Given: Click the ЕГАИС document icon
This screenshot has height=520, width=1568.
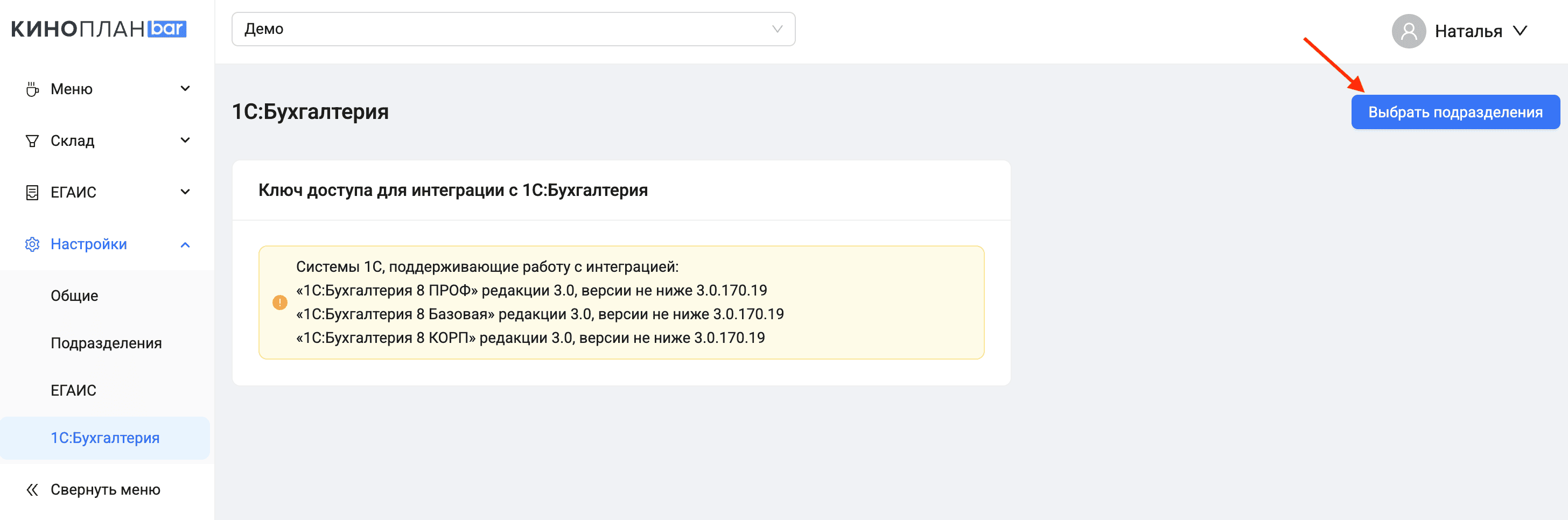Looking at the screenshot, I should tap(32, 193).
